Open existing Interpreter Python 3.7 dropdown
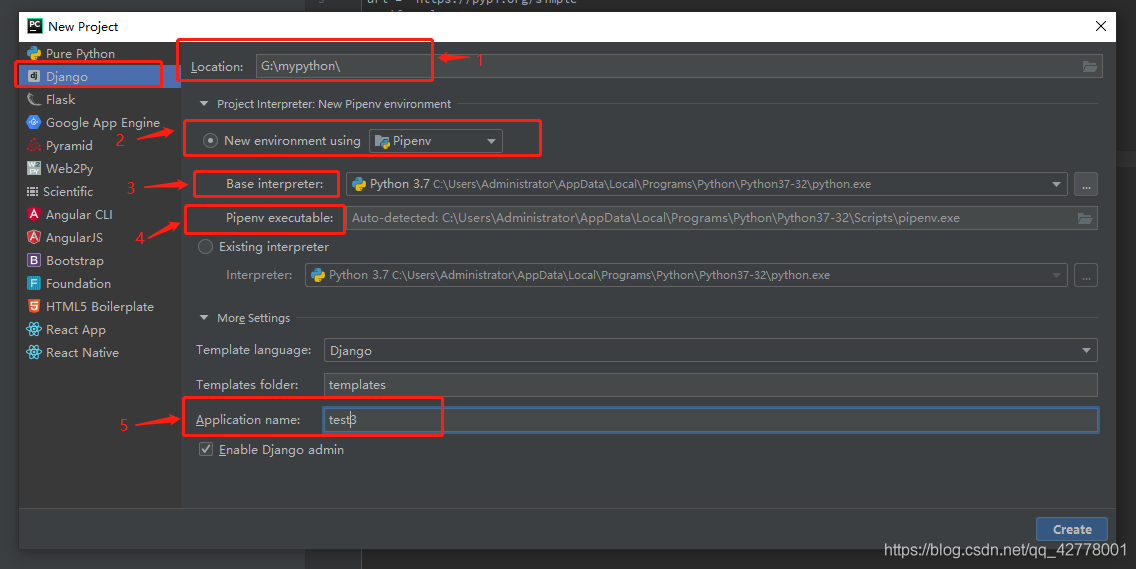The image size is (1136, 569). coord(686,275)
